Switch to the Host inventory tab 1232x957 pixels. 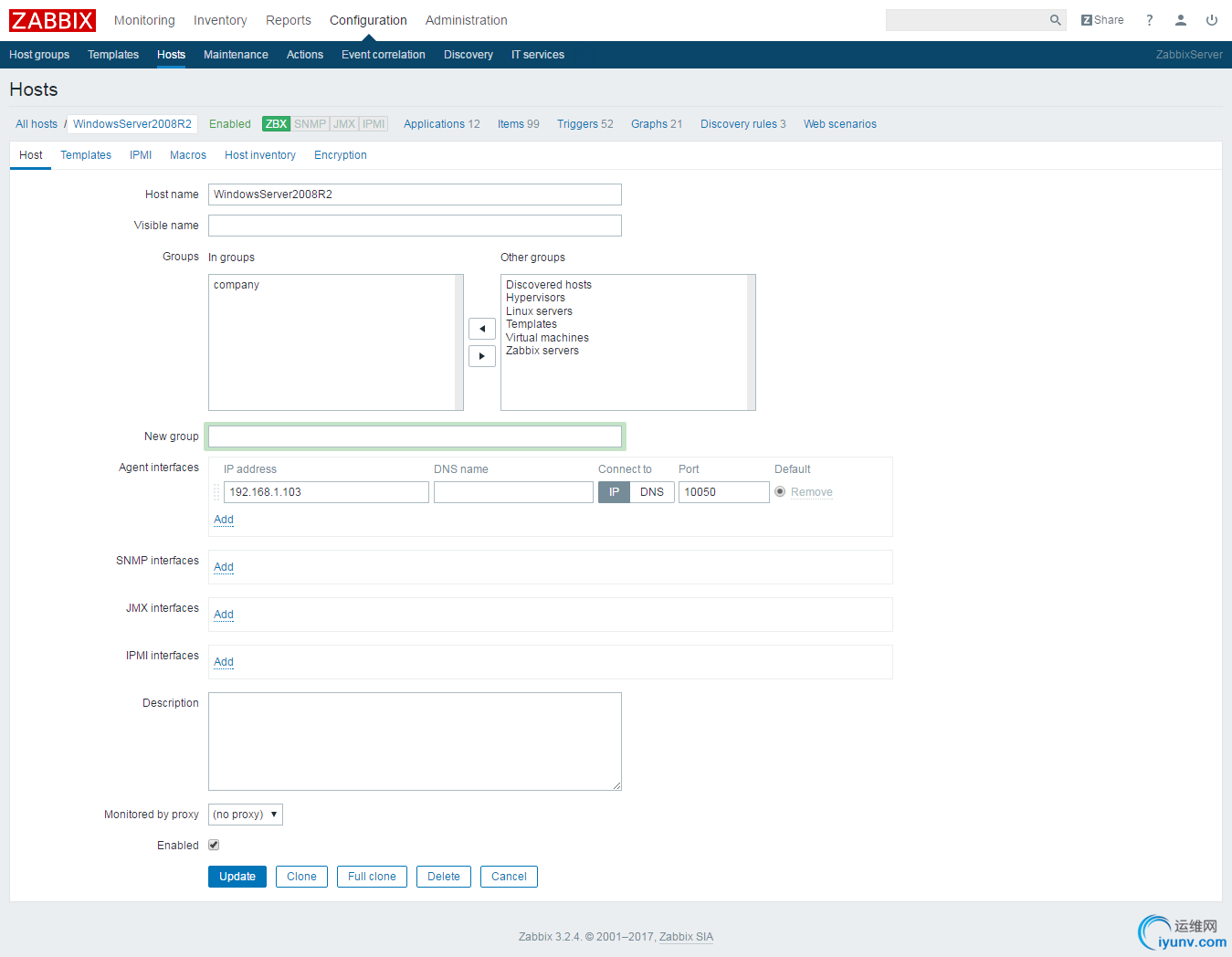coord(260,155)
